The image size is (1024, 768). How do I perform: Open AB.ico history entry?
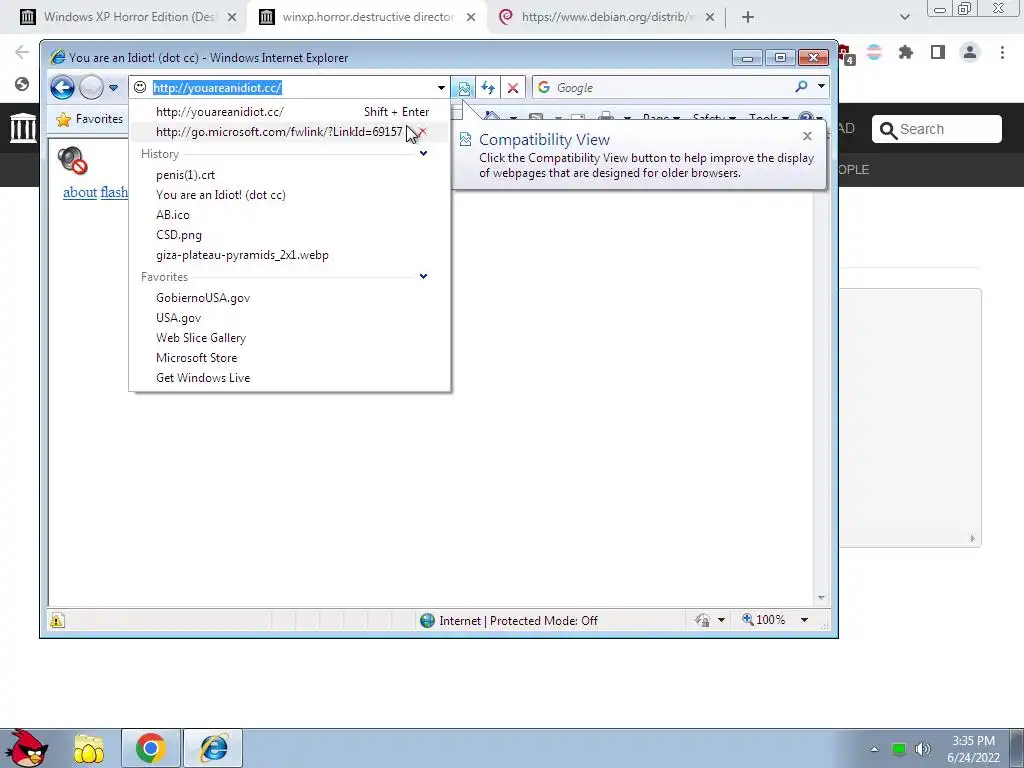click(173, 215)
